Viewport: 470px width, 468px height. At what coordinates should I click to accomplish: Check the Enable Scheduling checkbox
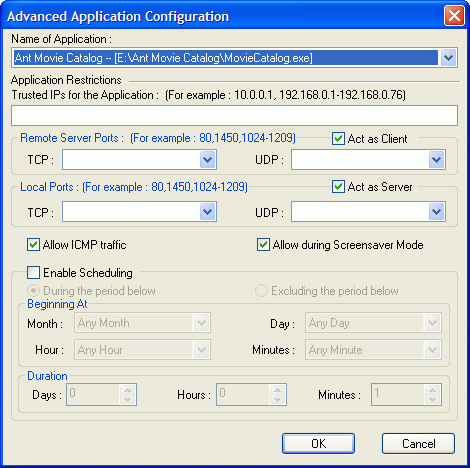tap(33, 273)
